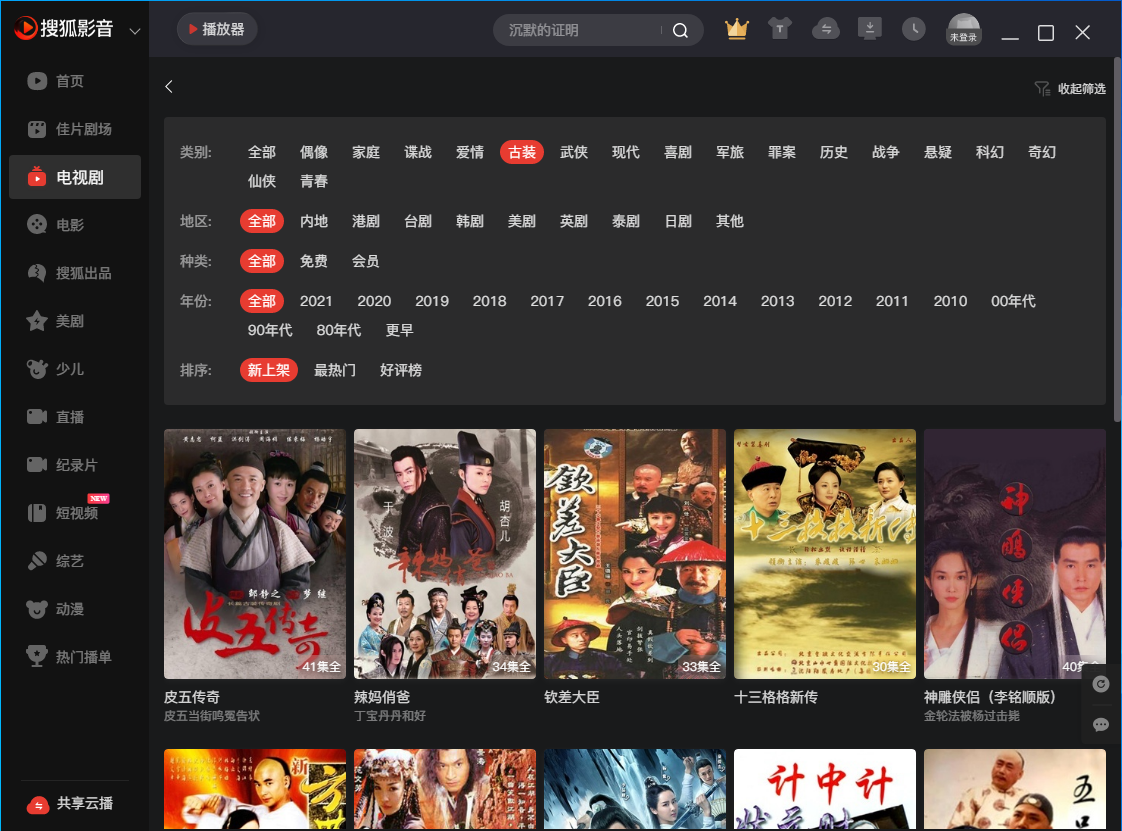Open the skin theme shirt icon
Viewport: 1122px width, 831px height.
point(780,29)
